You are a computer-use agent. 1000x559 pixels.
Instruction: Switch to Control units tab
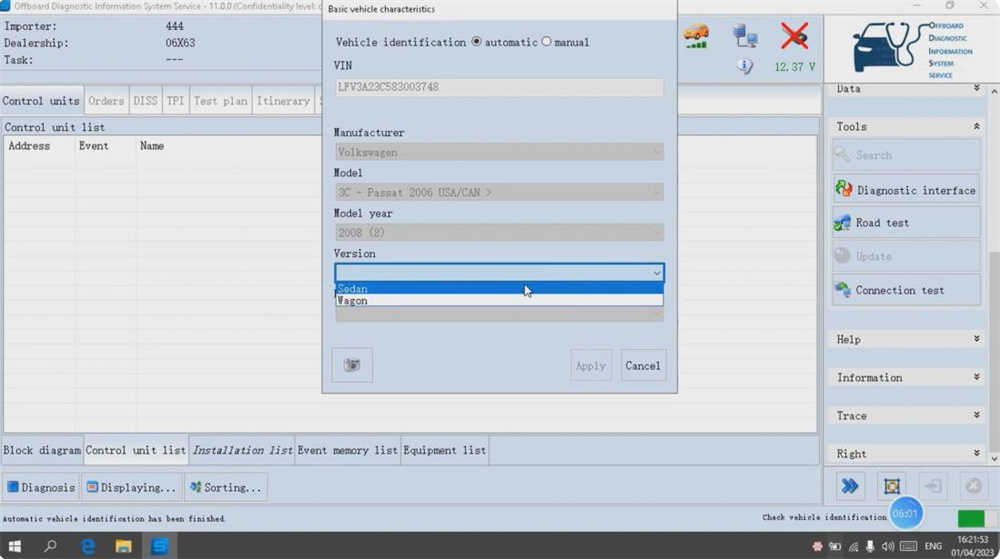[x=41, y=101]
